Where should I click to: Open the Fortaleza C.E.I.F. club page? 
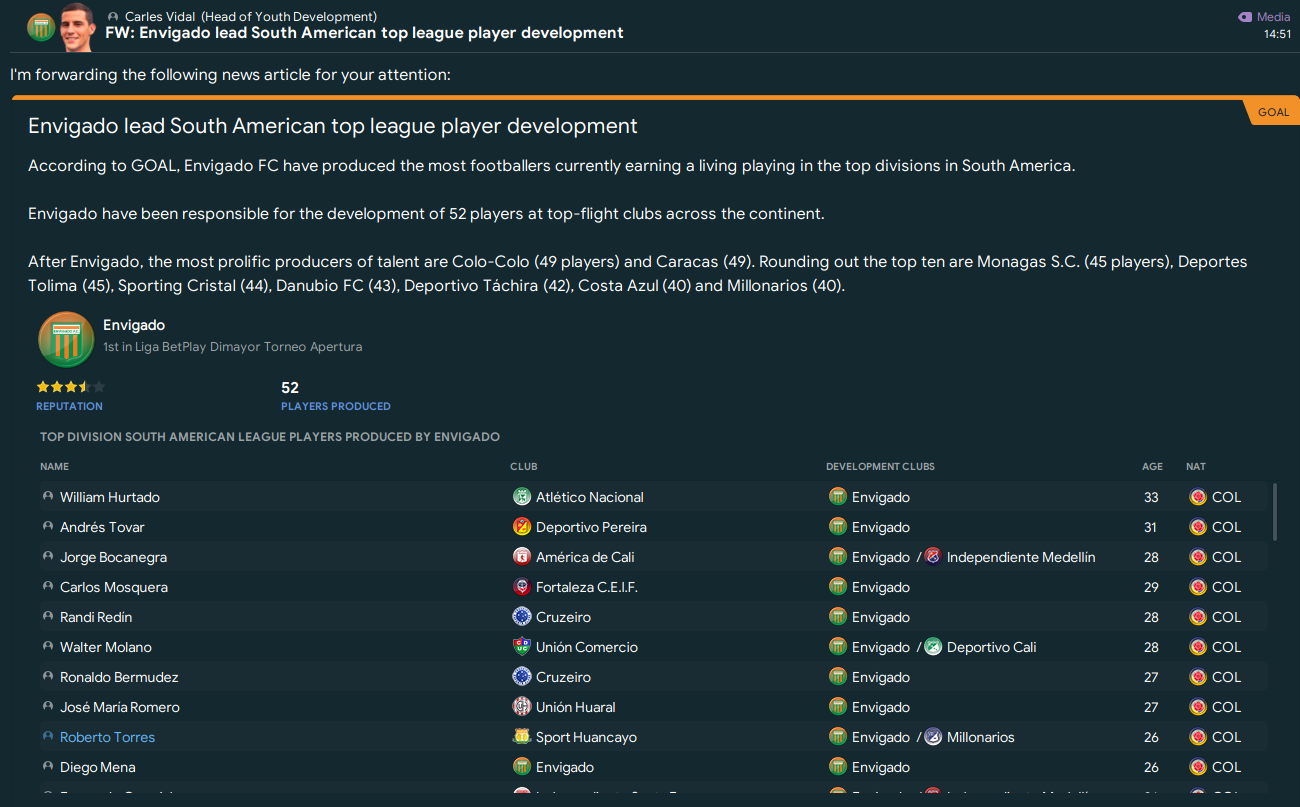coord(586,587)
